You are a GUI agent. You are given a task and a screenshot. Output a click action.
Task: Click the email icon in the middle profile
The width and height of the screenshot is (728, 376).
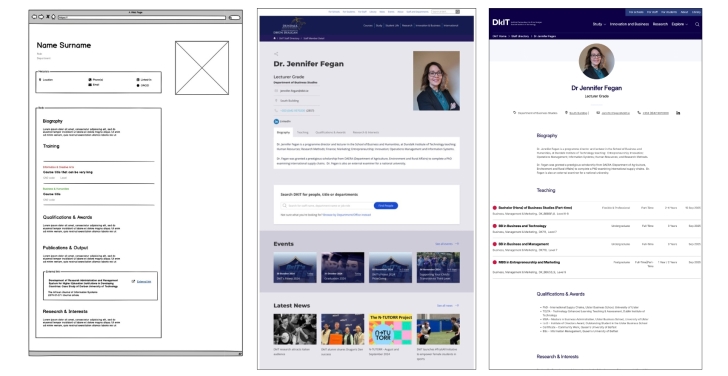coord(276,91)
